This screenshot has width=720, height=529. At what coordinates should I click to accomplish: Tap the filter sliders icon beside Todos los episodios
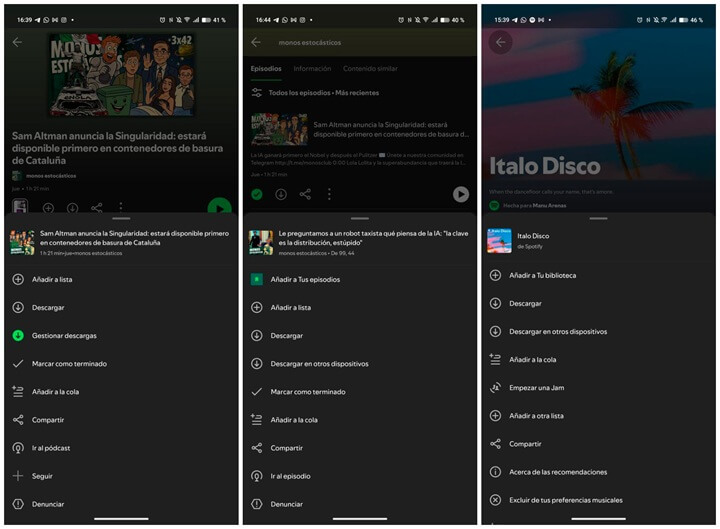point(257,92)
